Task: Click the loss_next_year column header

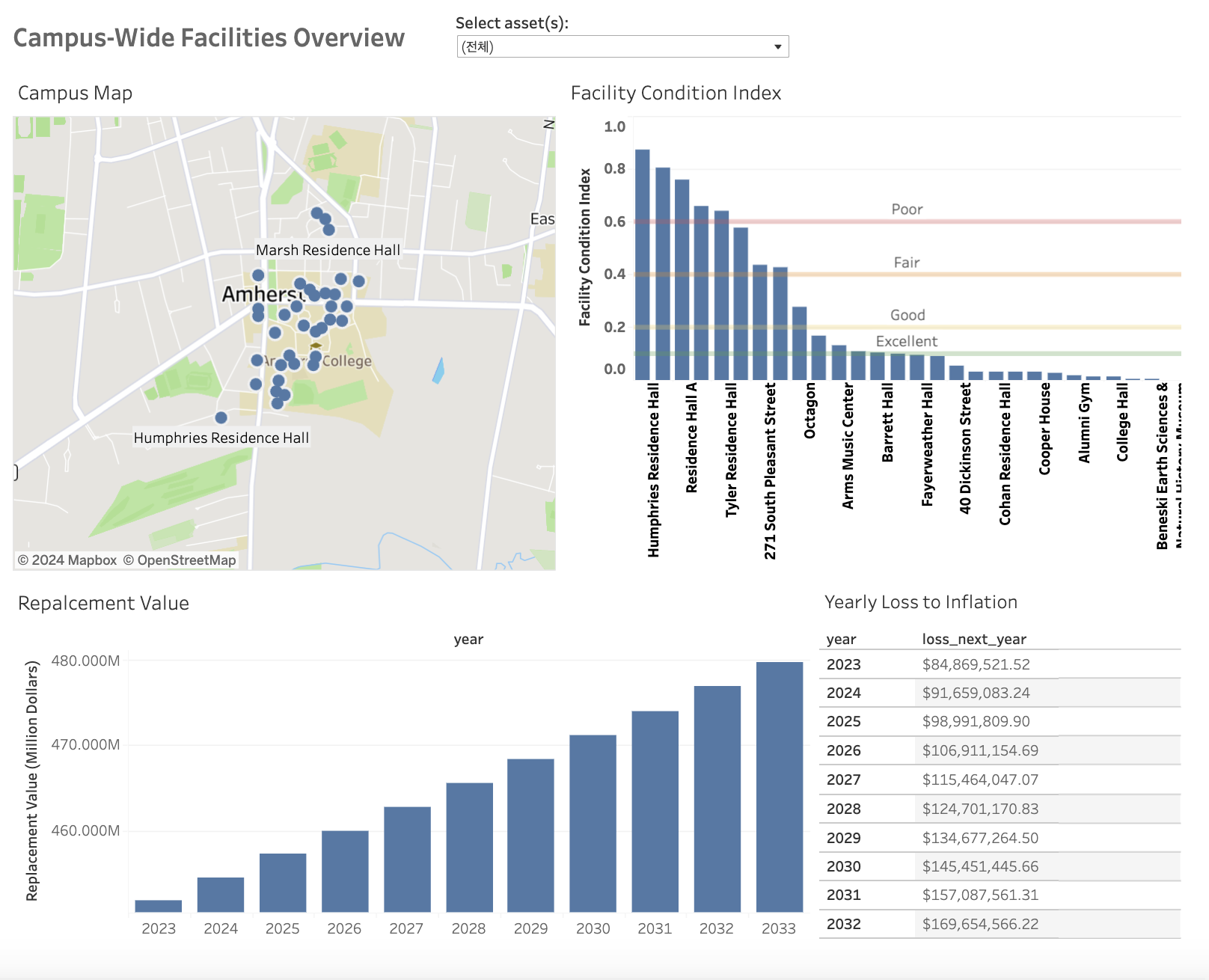Action: [x=973, y=640]
